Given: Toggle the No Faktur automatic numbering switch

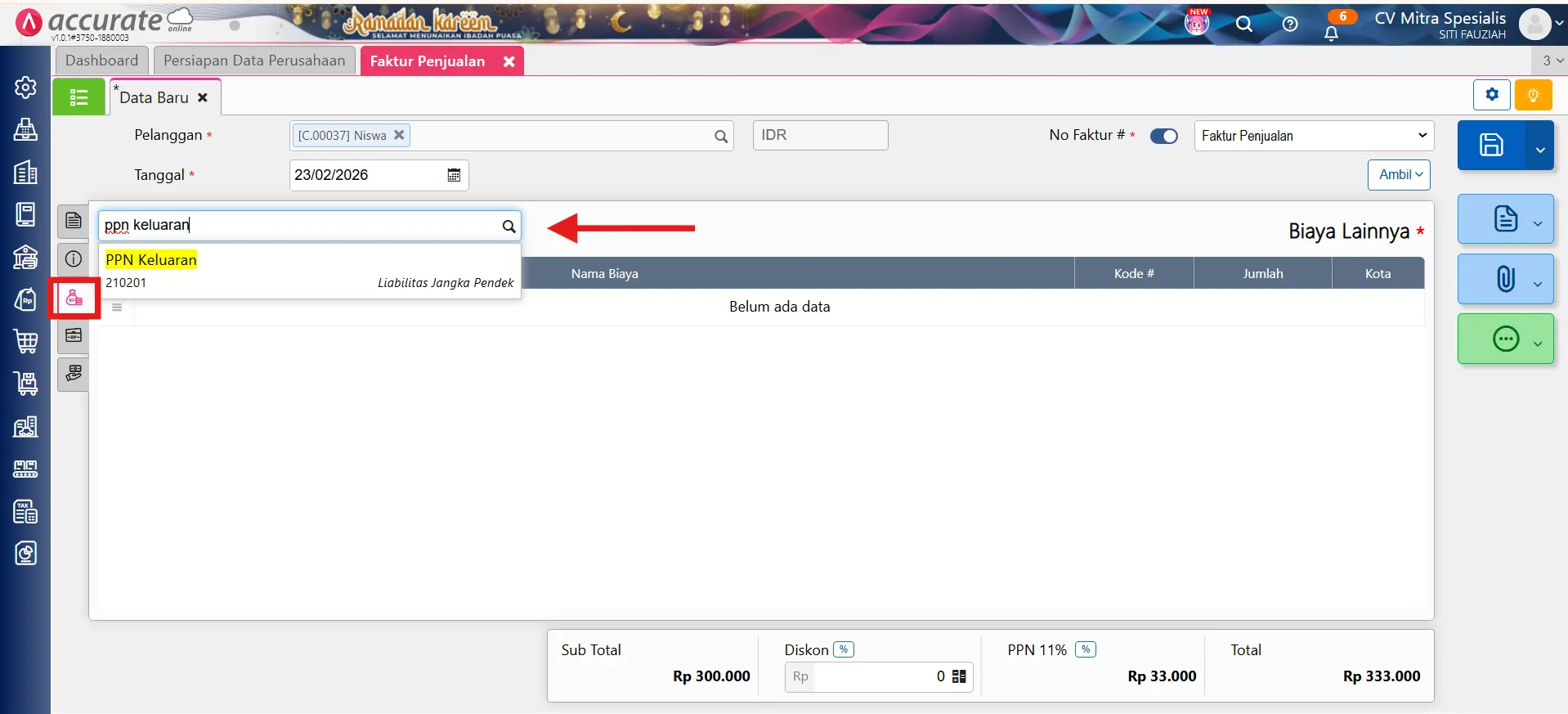Looking at the screenshot, I should (1163, 137).
